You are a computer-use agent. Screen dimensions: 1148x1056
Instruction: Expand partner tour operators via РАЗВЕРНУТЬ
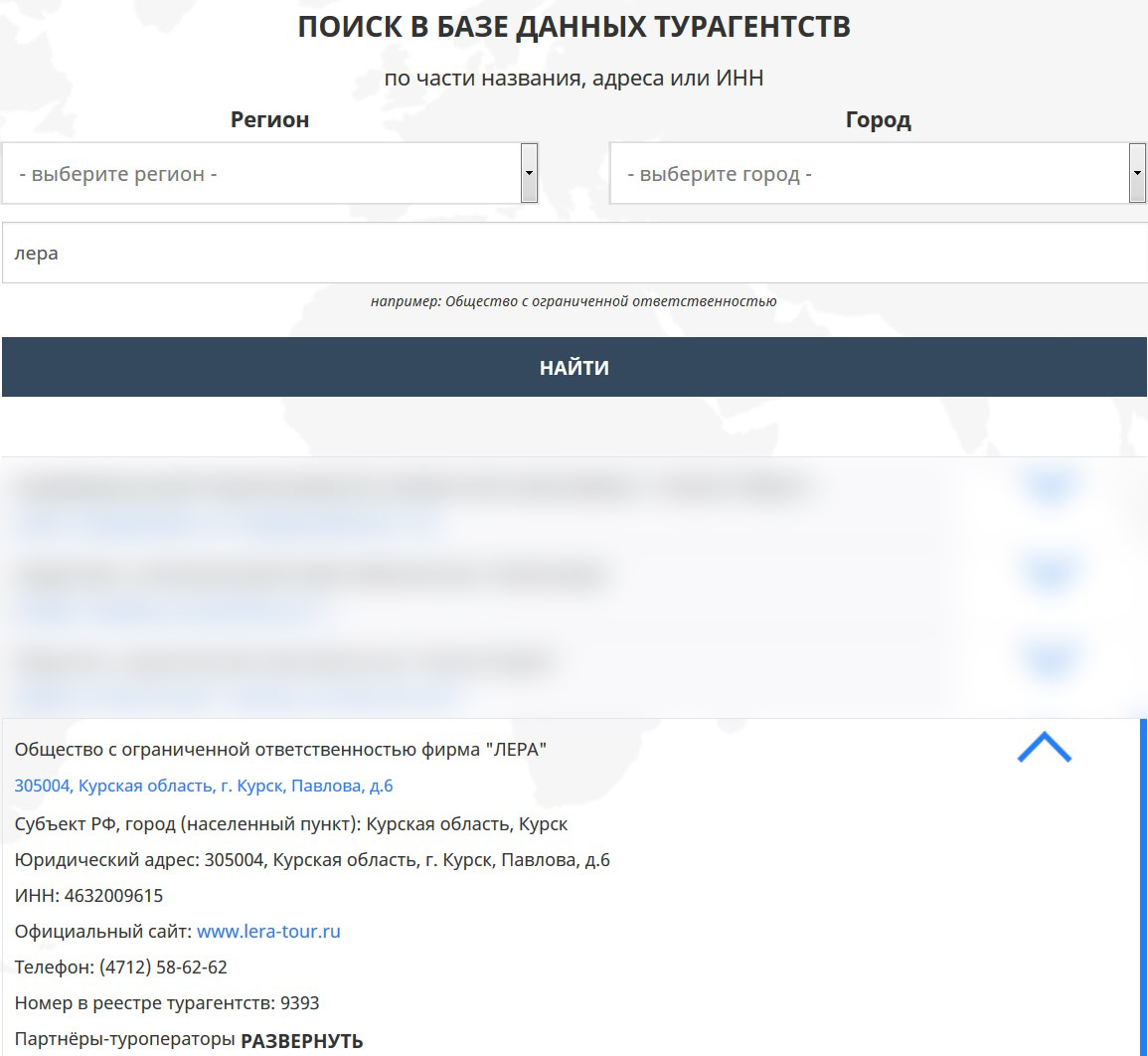[x=302, y=1041]
